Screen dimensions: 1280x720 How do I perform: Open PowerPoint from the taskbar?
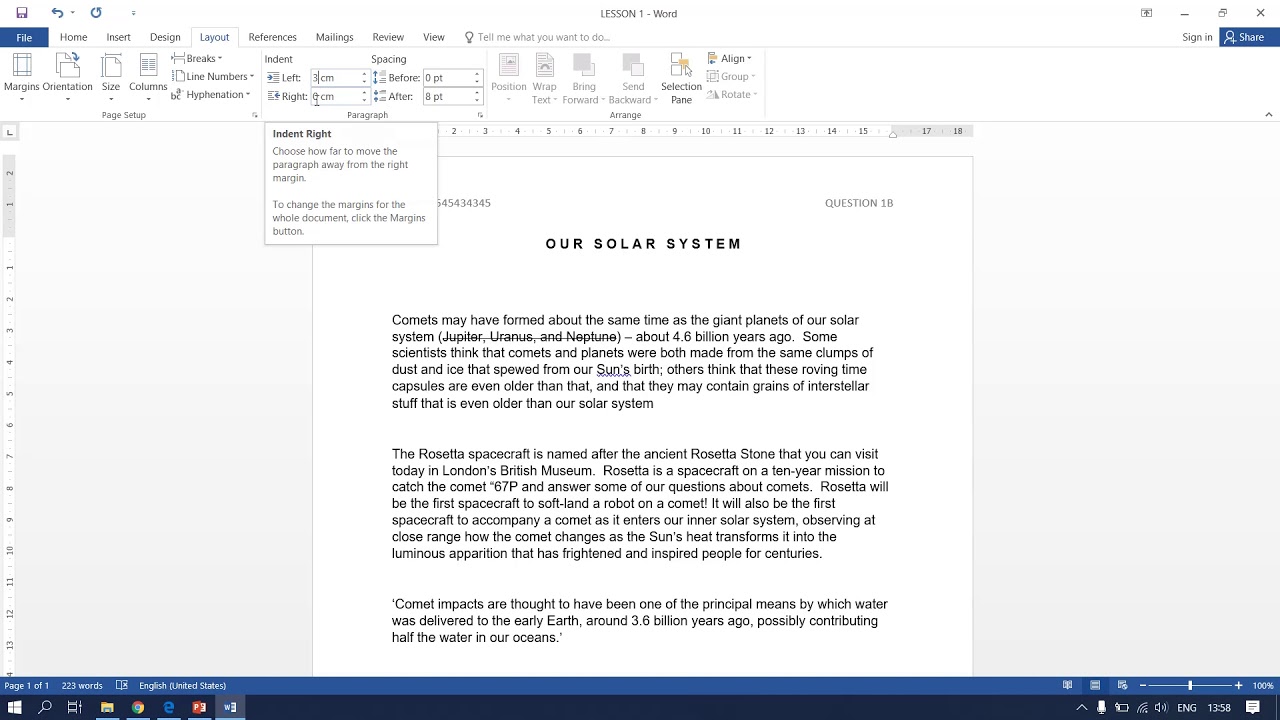coord(199,707)
